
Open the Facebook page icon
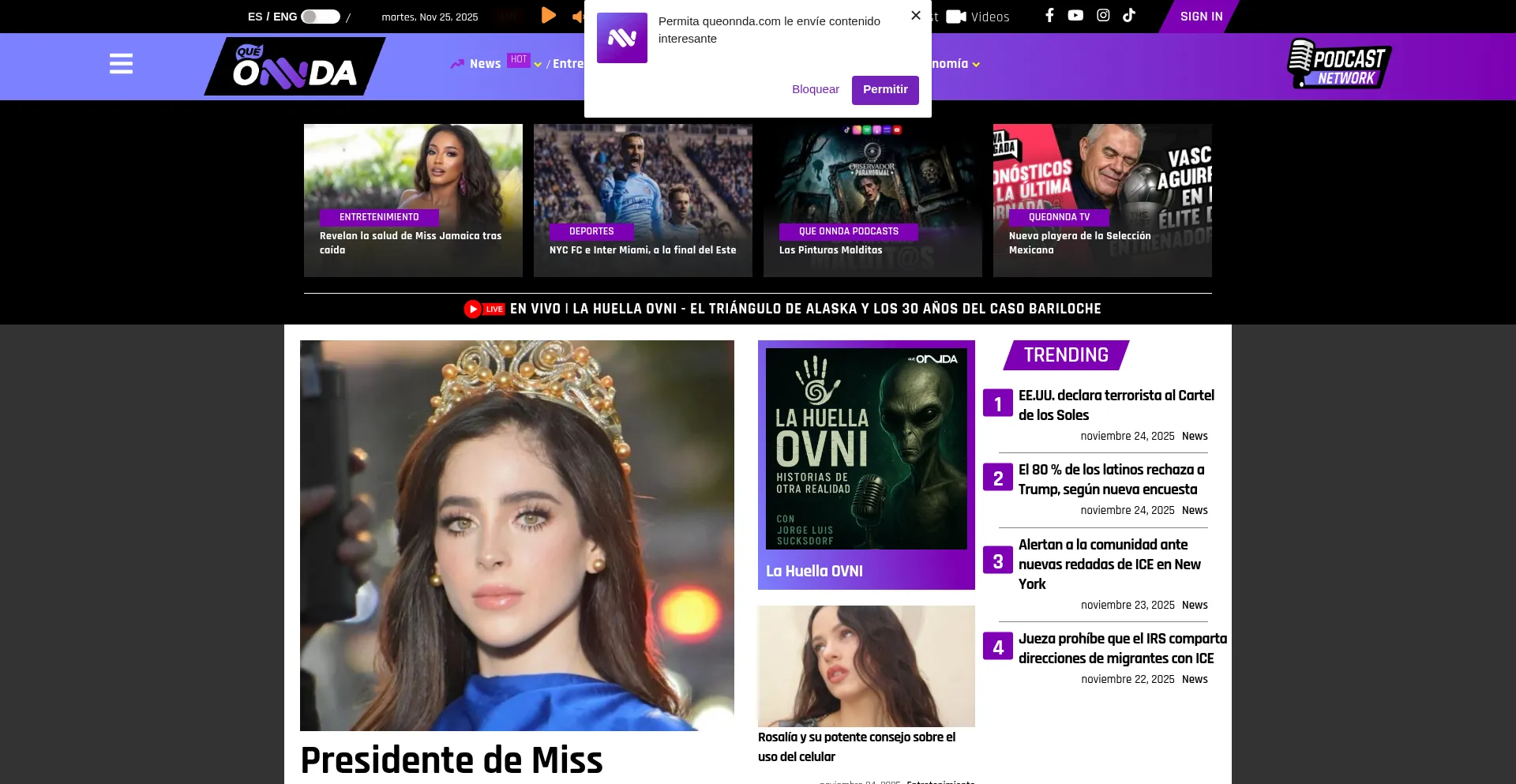click(x=1049, y=16)
